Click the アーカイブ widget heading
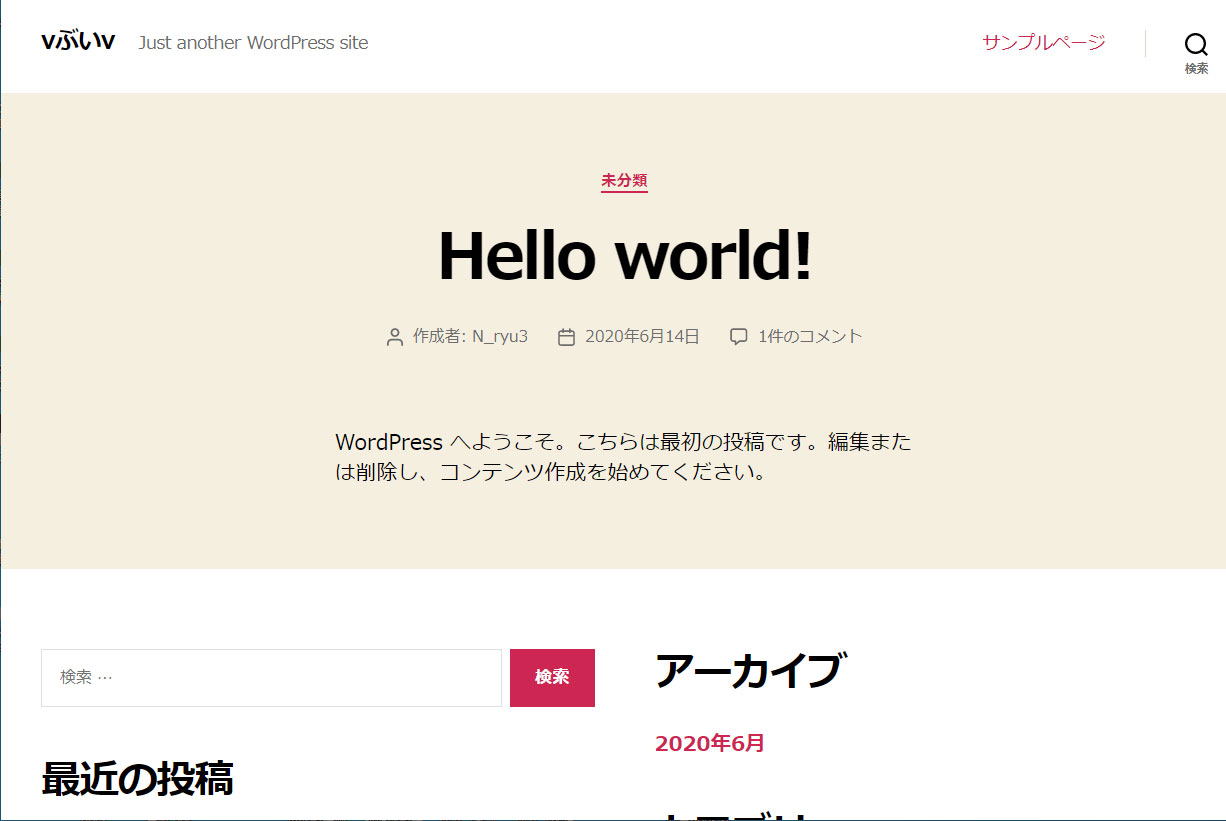 tap(746, 671)
